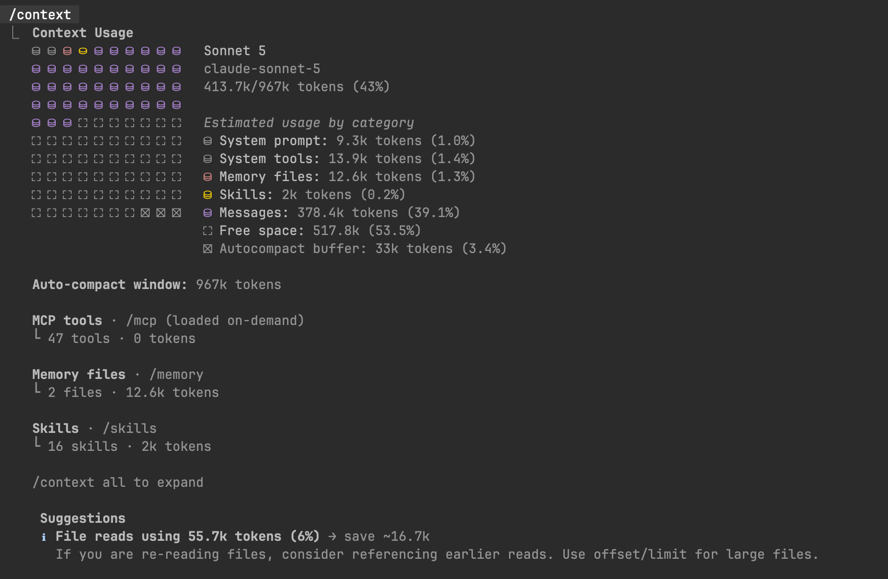
Task: Click the System prompt legend icon
Action: [x=208, y=141]
